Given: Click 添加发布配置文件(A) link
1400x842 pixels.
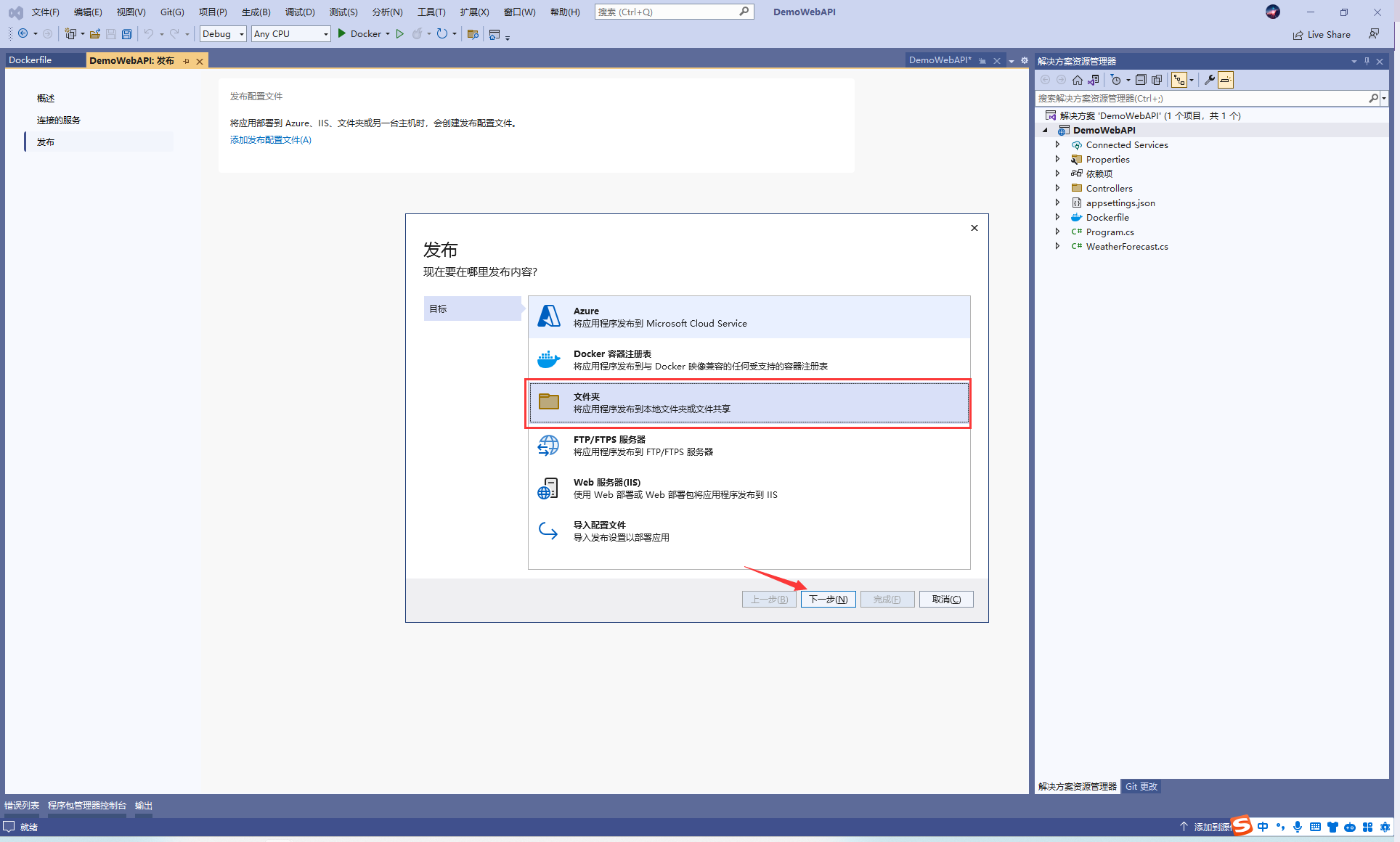Looking at the screenshot, I should click(x=270, y=140).
